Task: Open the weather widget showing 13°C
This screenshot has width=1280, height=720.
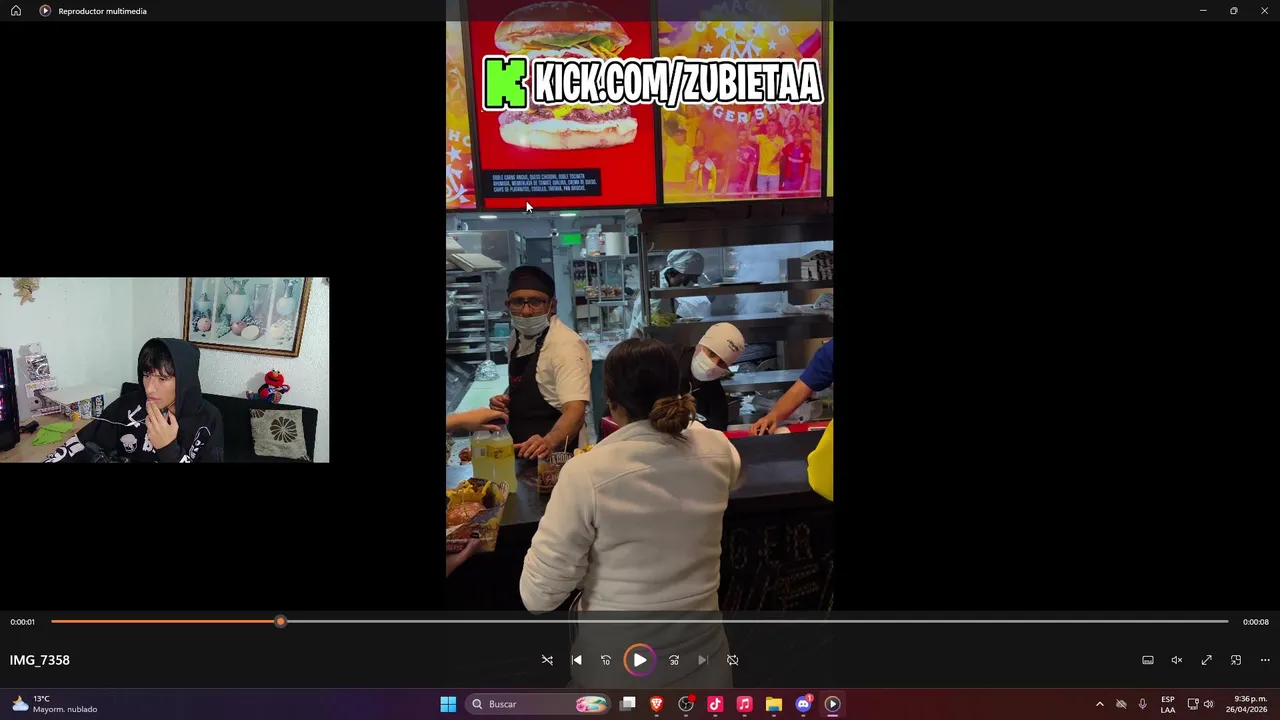Action: tap(55, 704)
